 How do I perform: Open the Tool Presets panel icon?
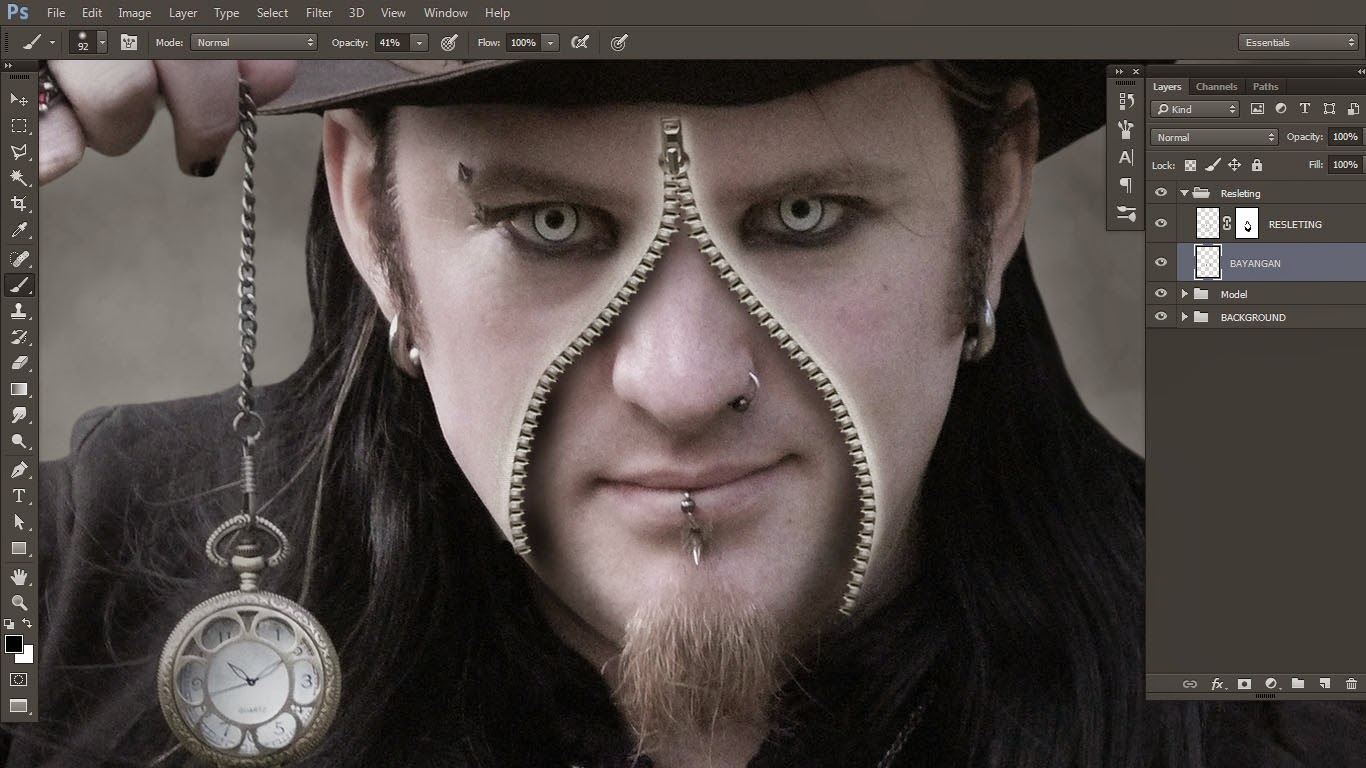[1126, 213]
